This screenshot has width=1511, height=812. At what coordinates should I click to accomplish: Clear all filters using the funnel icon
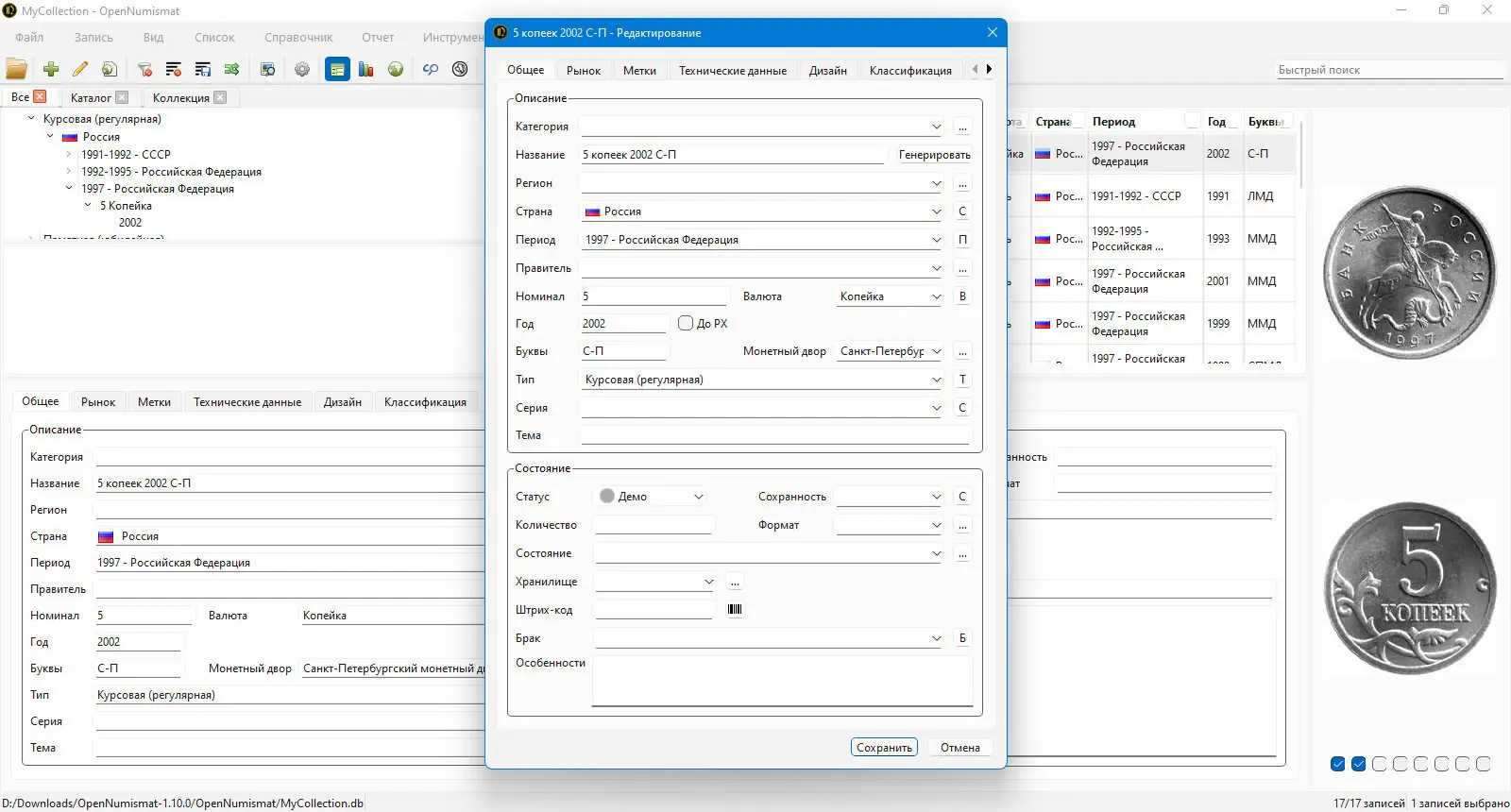pyautogui.click(x=144, y=69)
